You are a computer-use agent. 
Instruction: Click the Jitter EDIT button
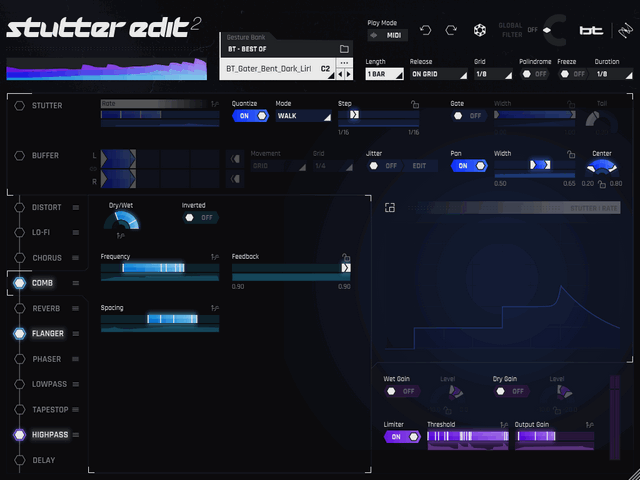420,166
